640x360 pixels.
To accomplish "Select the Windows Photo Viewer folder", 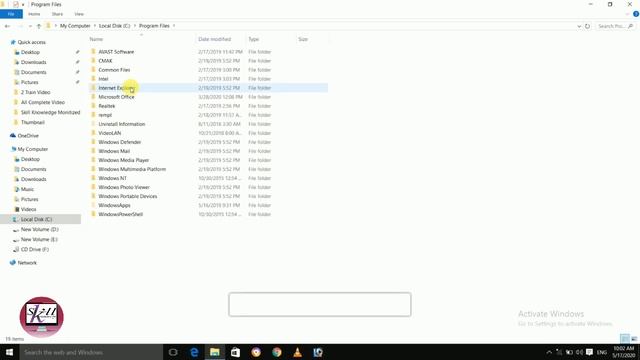I will [124, 187].
